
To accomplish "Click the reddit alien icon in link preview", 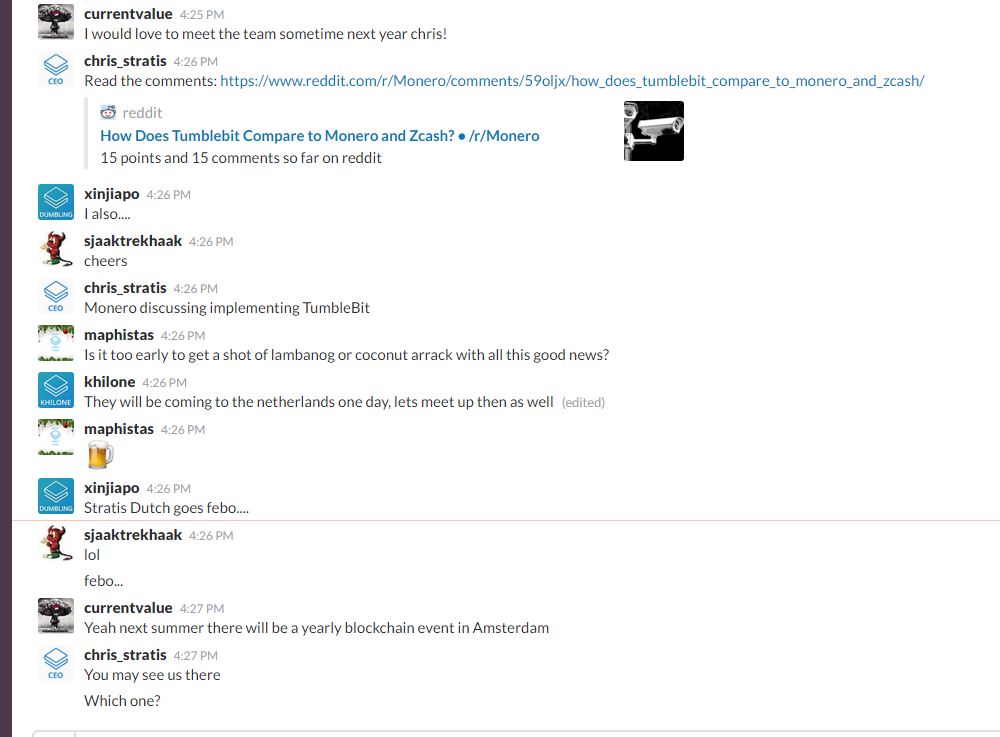I will click(x=108, y=113).
